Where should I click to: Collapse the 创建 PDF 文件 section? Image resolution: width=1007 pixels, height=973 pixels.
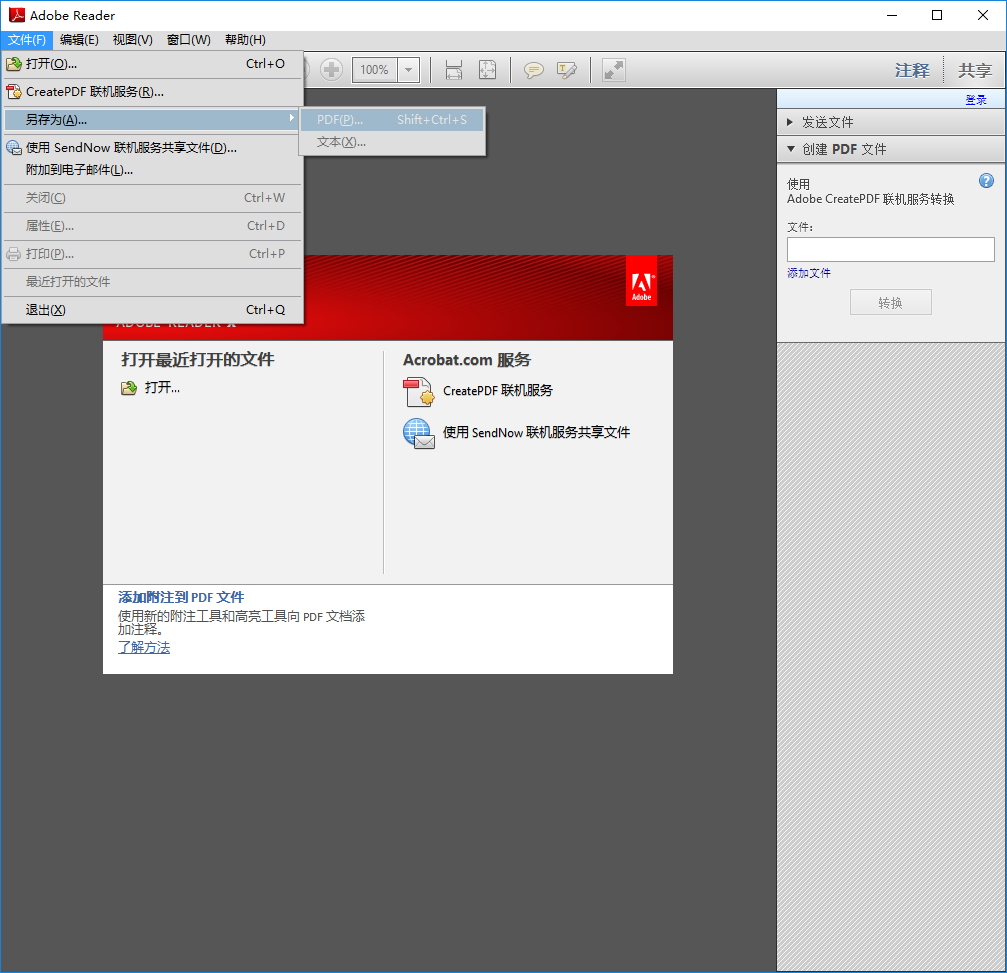(x=891, y=149)
